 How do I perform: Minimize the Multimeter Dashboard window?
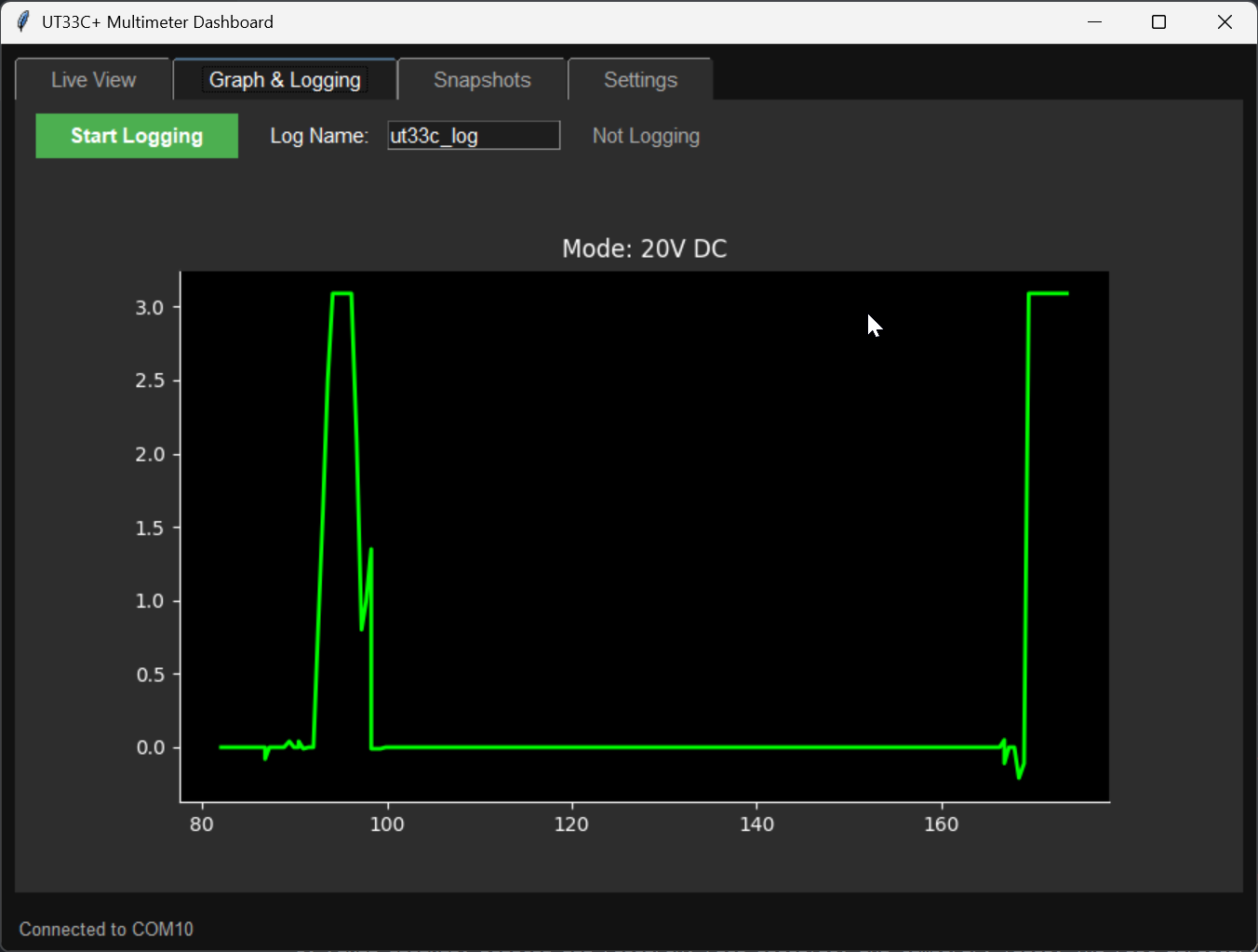point(1094,21)
